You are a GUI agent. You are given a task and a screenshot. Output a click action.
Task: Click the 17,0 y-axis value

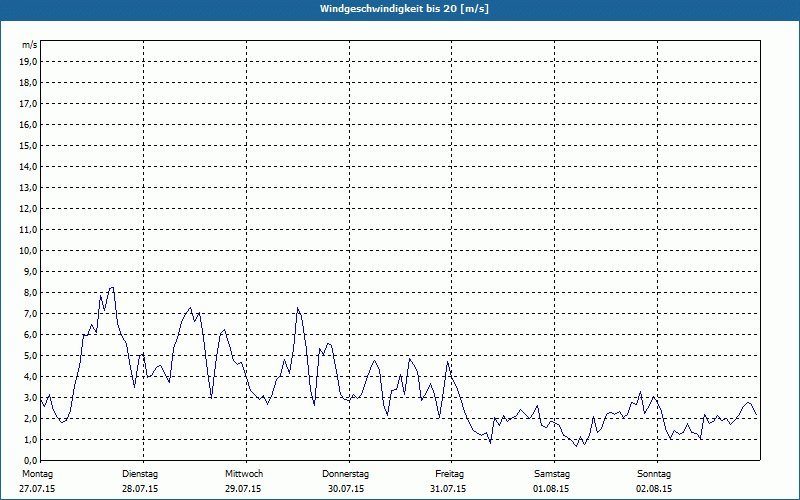point(28,104)
